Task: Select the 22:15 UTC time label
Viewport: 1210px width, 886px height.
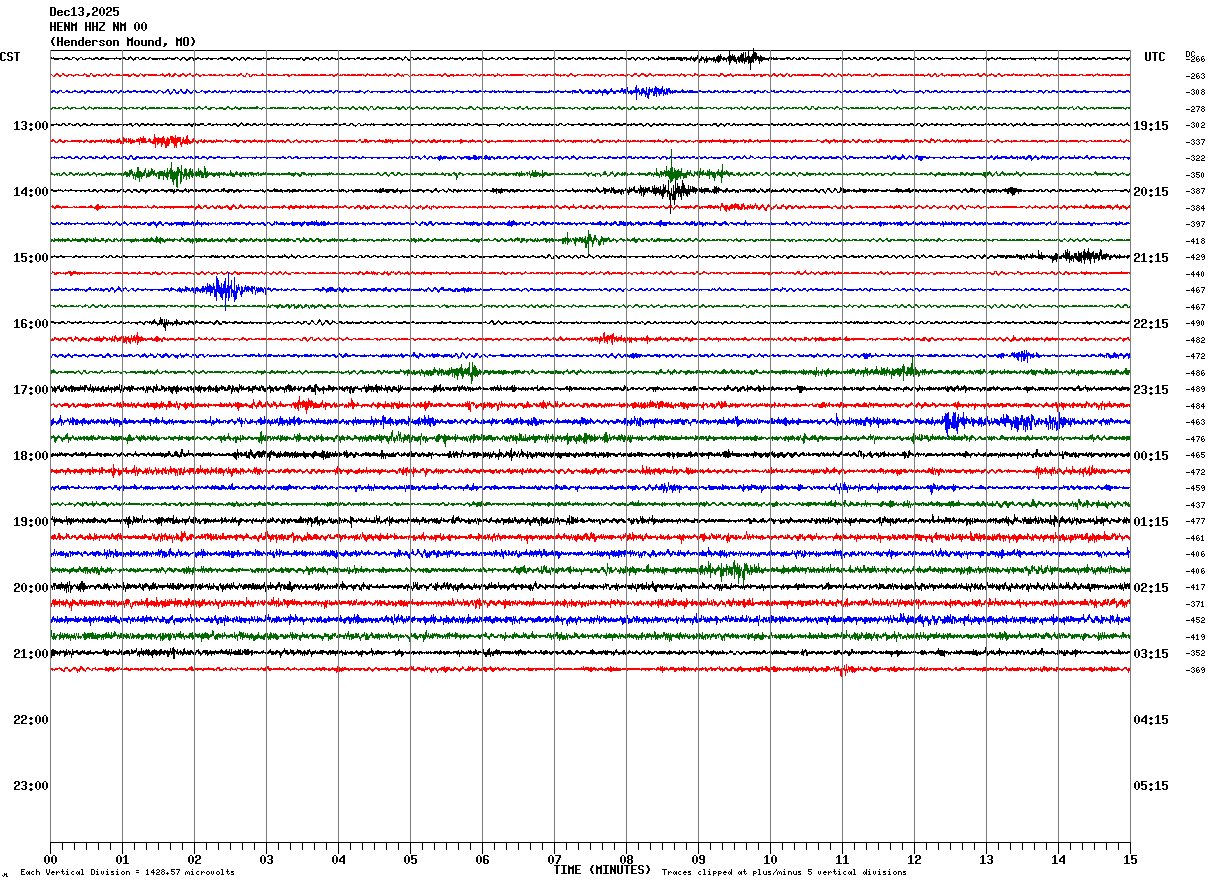Action: pos(1151,324)
